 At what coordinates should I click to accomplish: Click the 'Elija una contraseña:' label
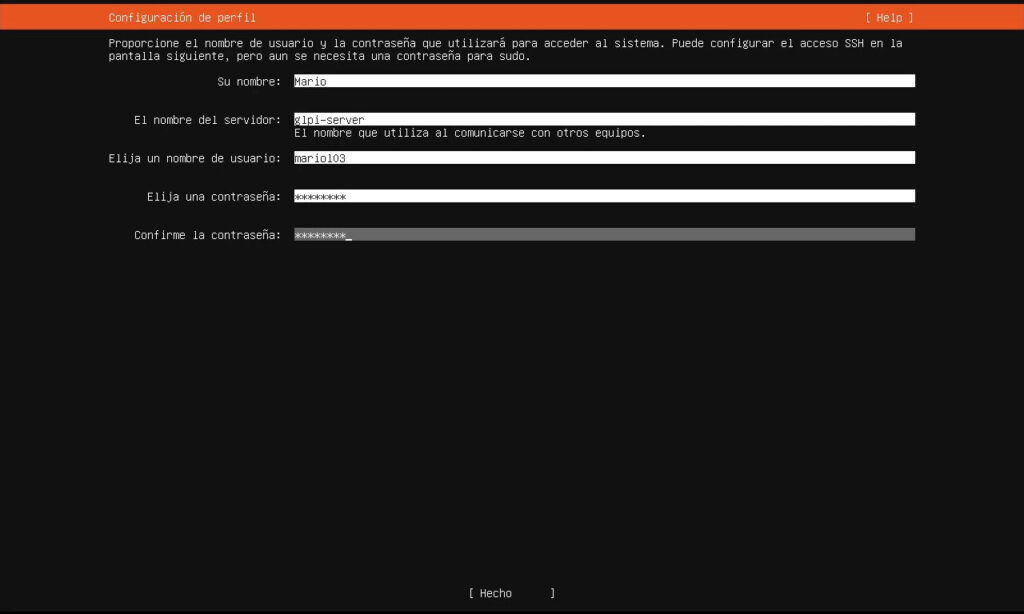click(x=213, y=196)
